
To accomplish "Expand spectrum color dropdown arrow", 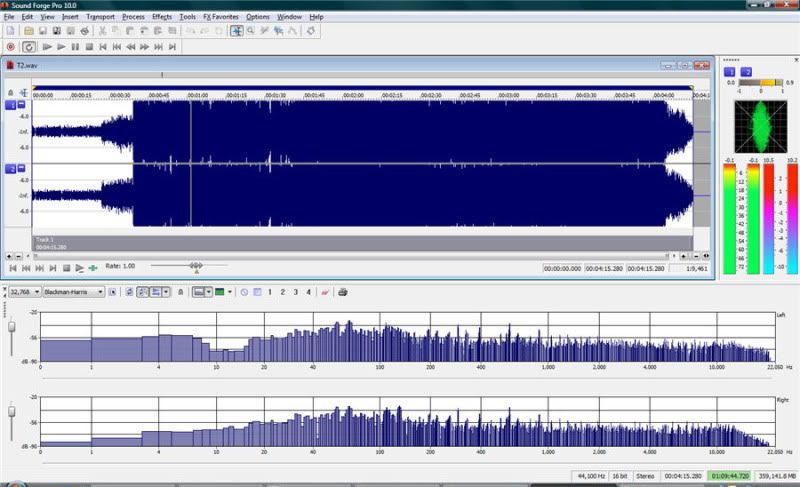I will point(230,292).
